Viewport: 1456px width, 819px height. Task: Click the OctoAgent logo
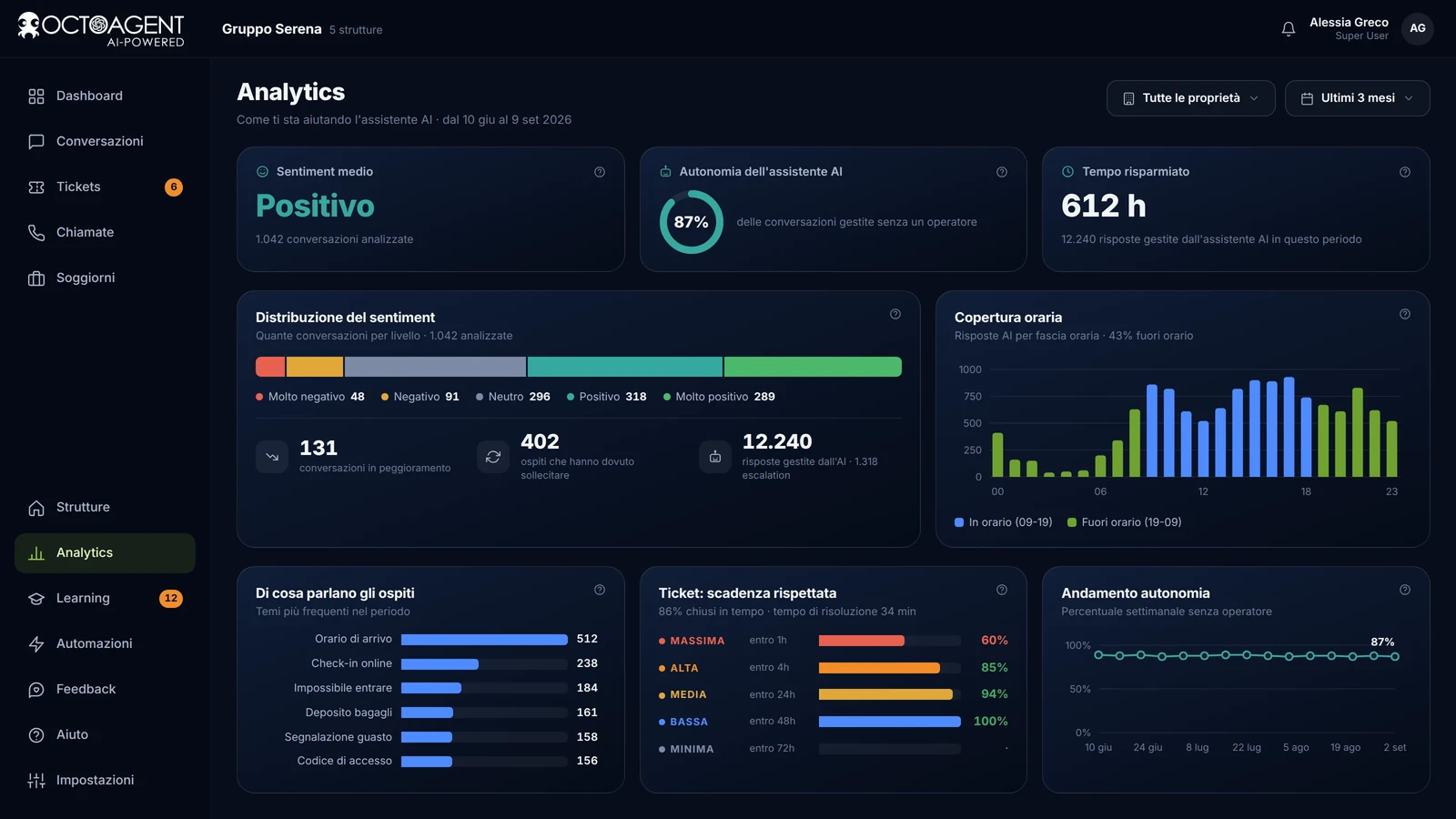tap(101, 29)
